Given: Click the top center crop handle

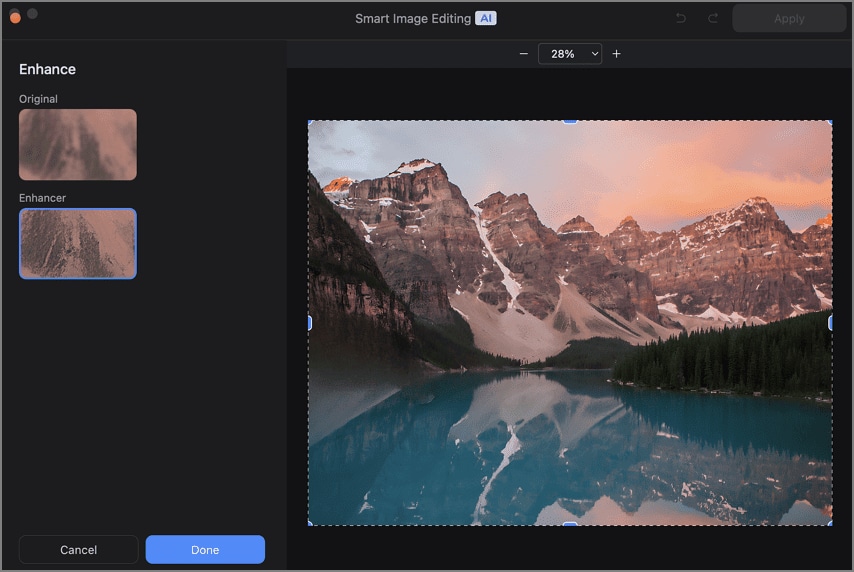Looking at the screenshot, I should click(570, 121).
